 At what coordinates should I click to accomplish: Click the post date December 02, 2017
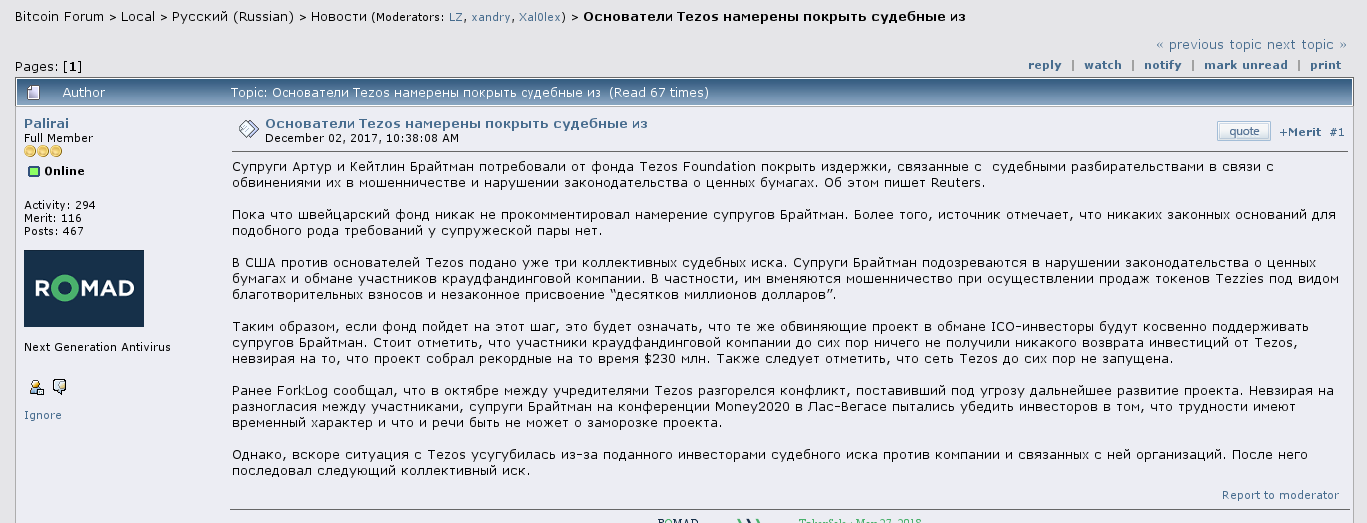point(362,138)
